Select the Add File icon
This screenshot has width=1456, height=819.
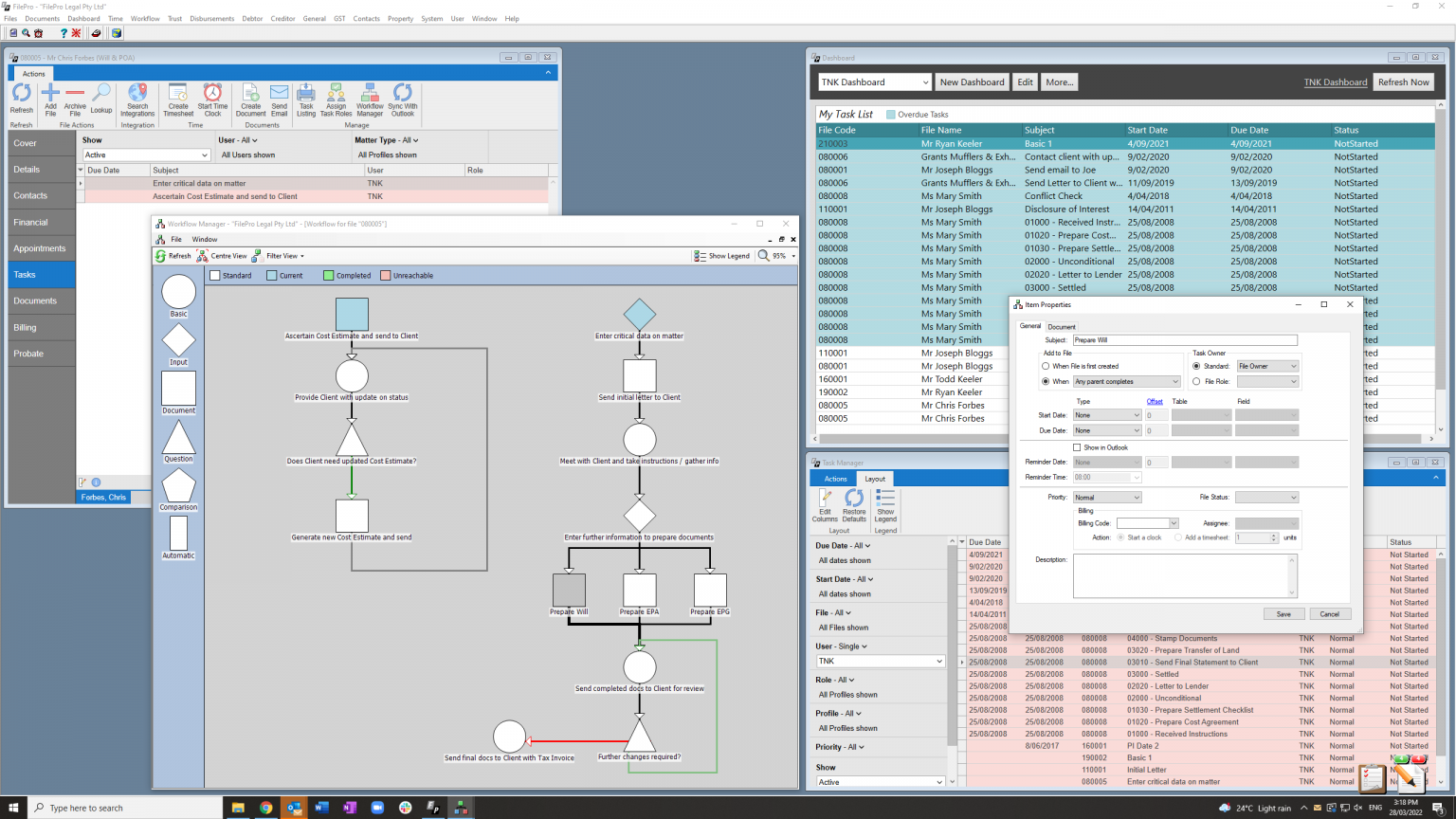pyautogui.click(x=50, y=100)
